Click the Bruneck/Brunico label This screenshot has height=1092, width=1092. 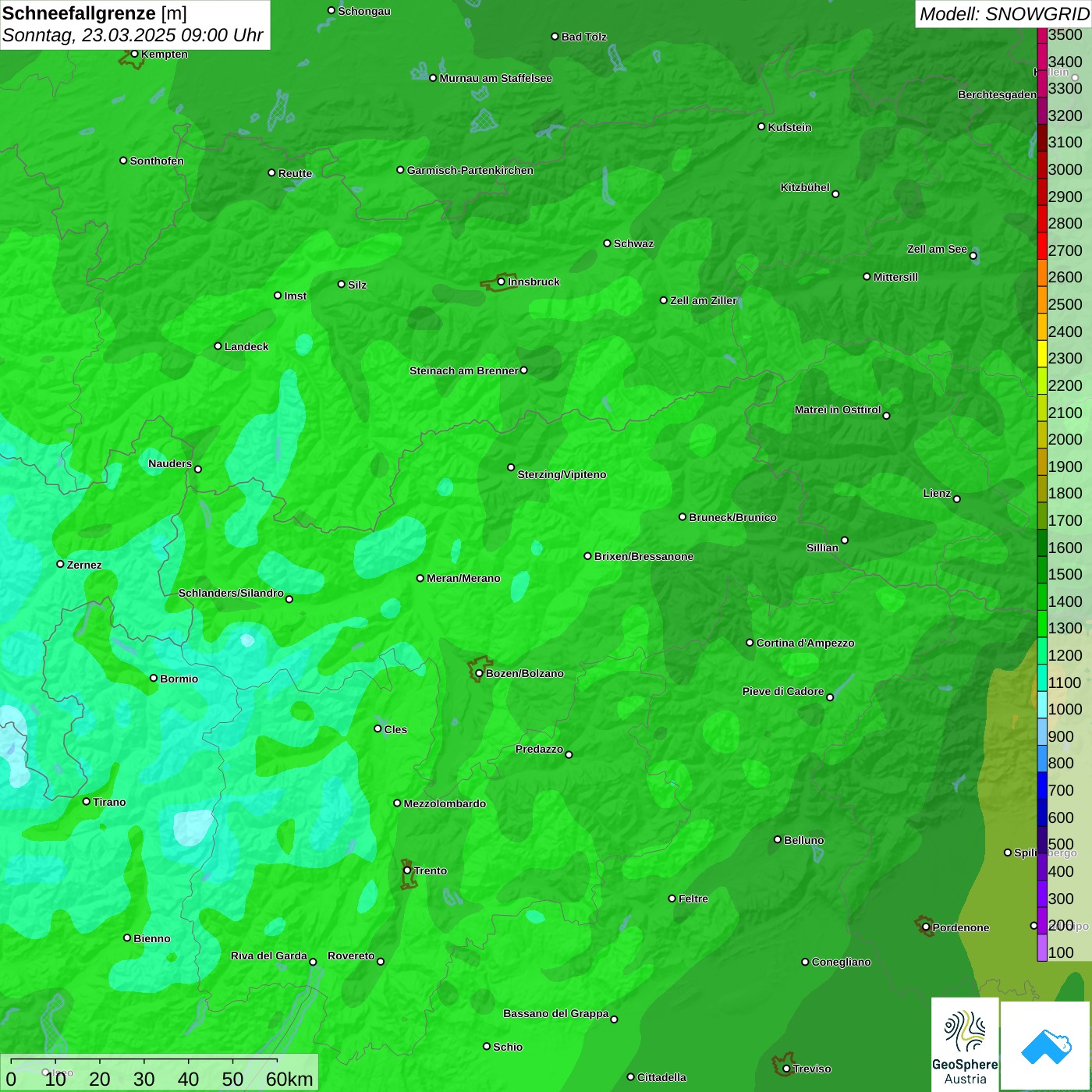coord(732,517)
